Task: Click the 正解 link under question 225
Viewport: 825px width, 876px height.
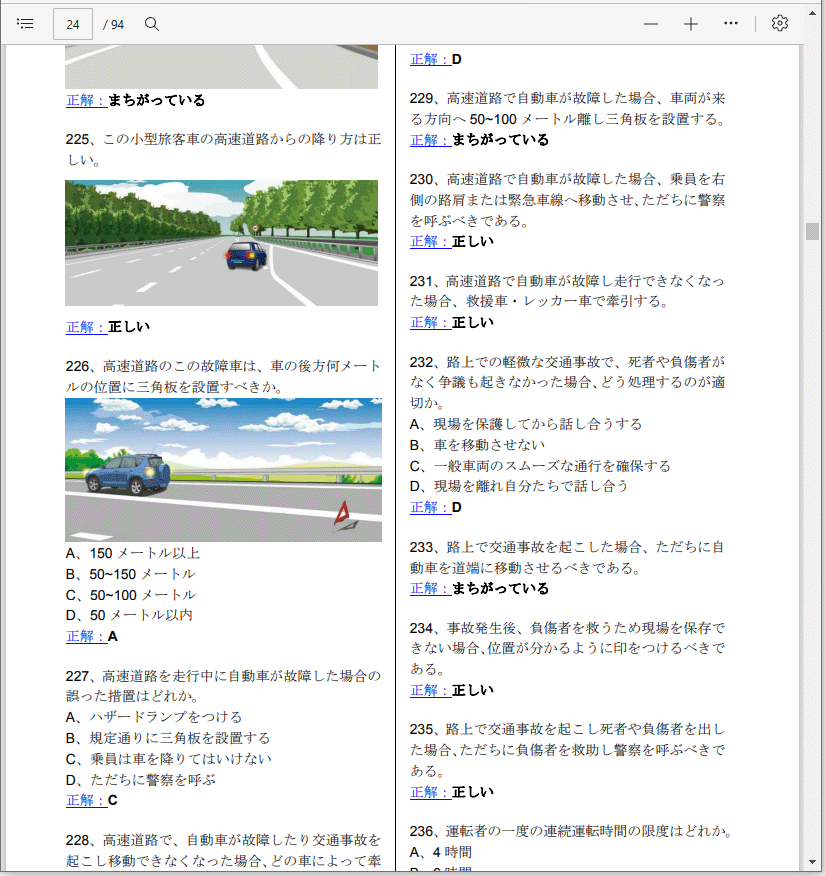Action: (x=86, y=327)
